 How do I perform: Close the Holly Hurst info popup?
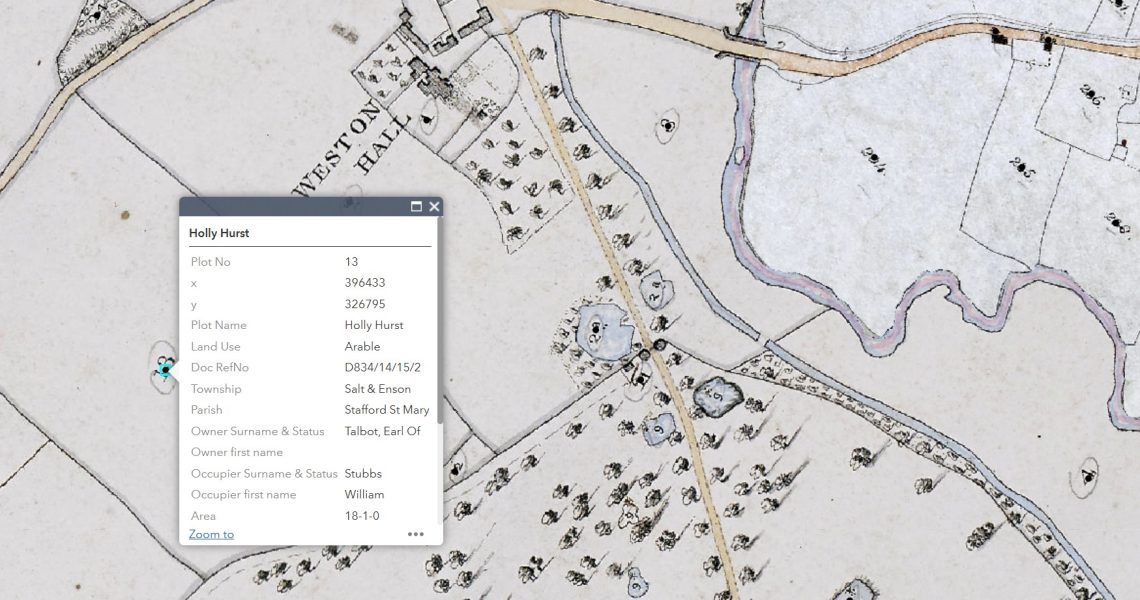coord(434,207)
